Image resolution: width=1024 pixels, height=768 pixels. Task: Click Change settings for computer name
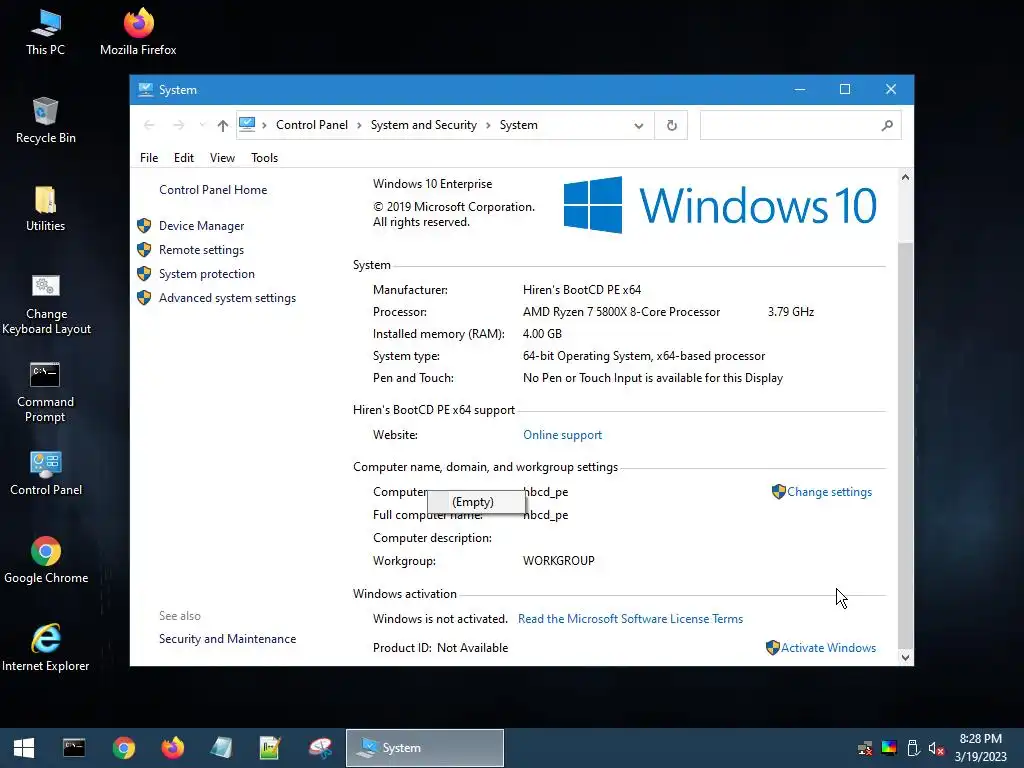829,492
